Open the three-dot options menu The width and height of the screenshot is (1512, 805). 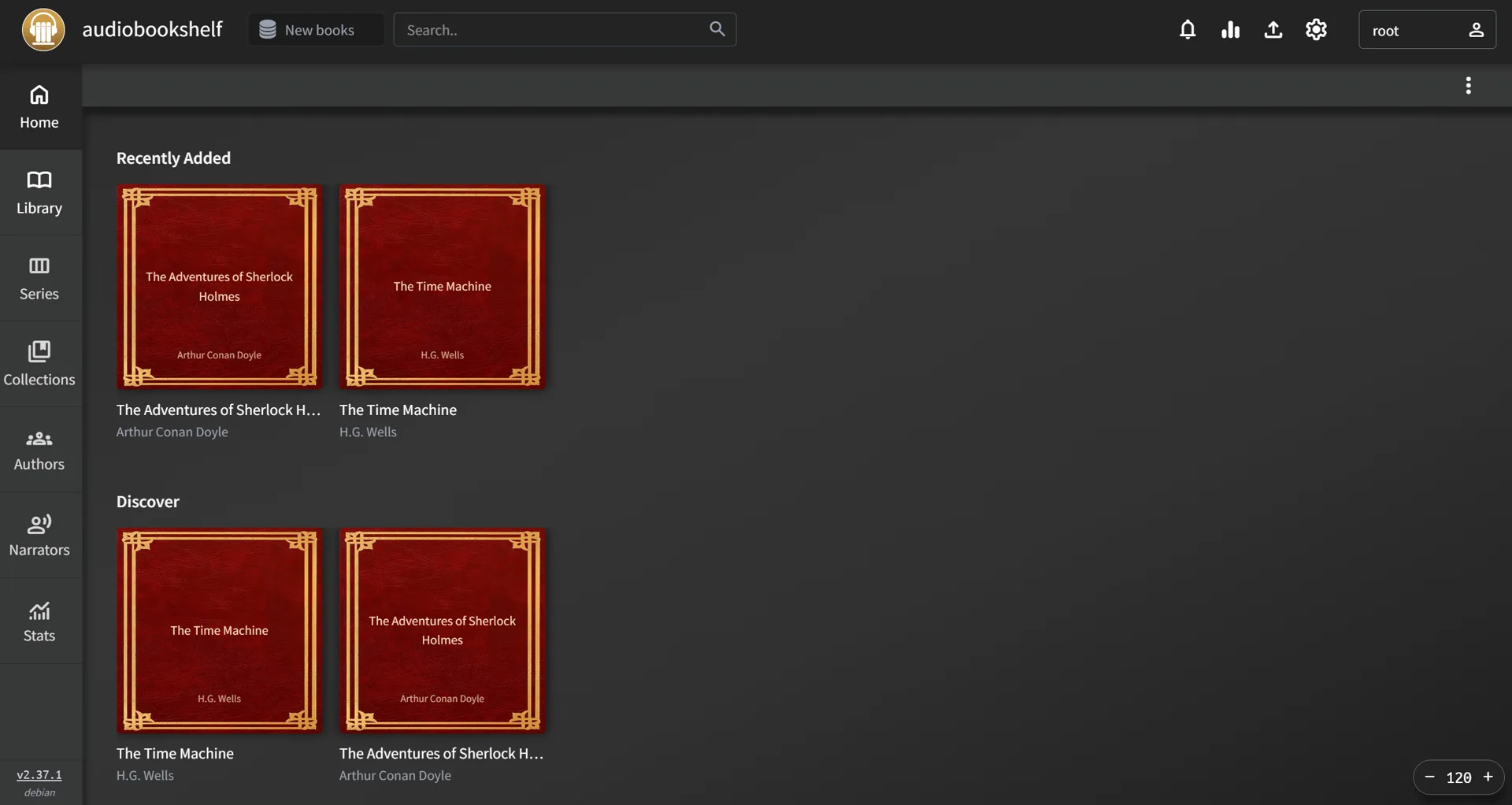tap(1468, 85)
